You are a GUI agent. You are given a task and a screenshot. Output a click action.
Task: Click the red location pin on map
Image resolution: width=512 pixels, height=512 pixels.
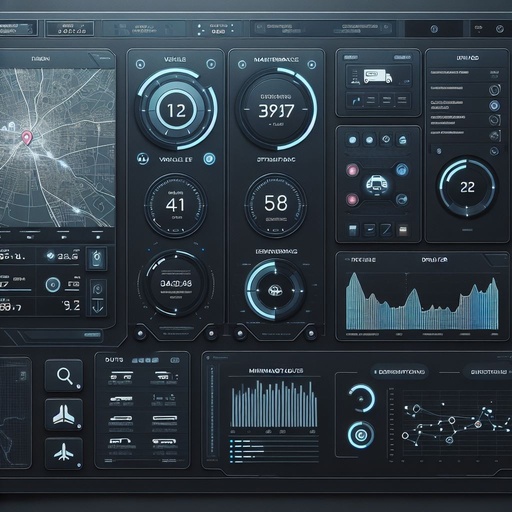(27, 138)
